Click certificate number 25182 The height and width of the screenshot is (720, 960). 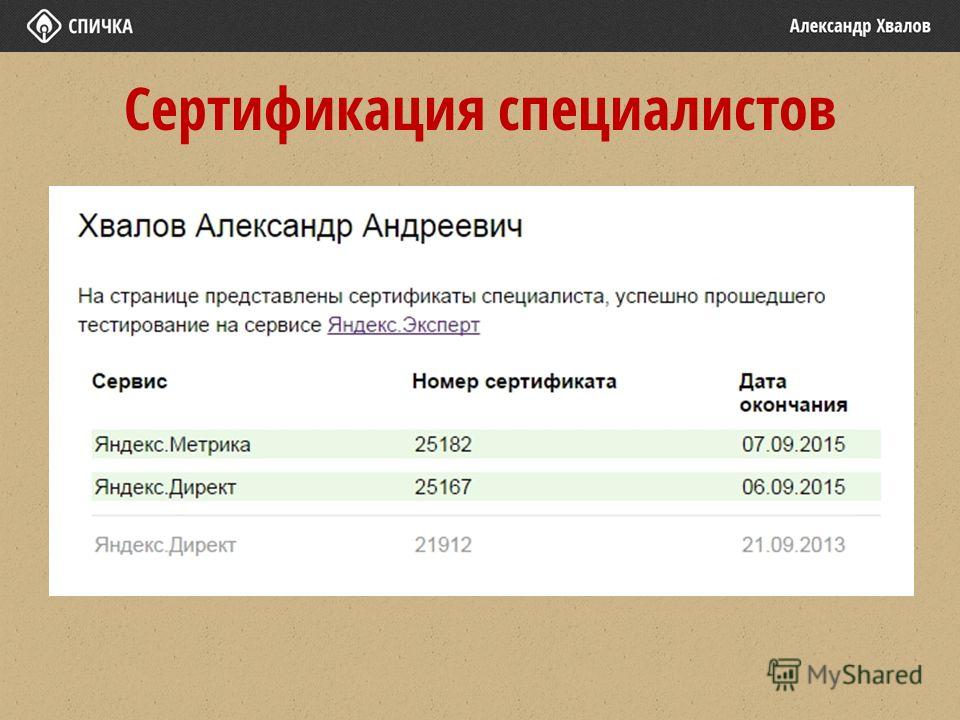point(443,444)
